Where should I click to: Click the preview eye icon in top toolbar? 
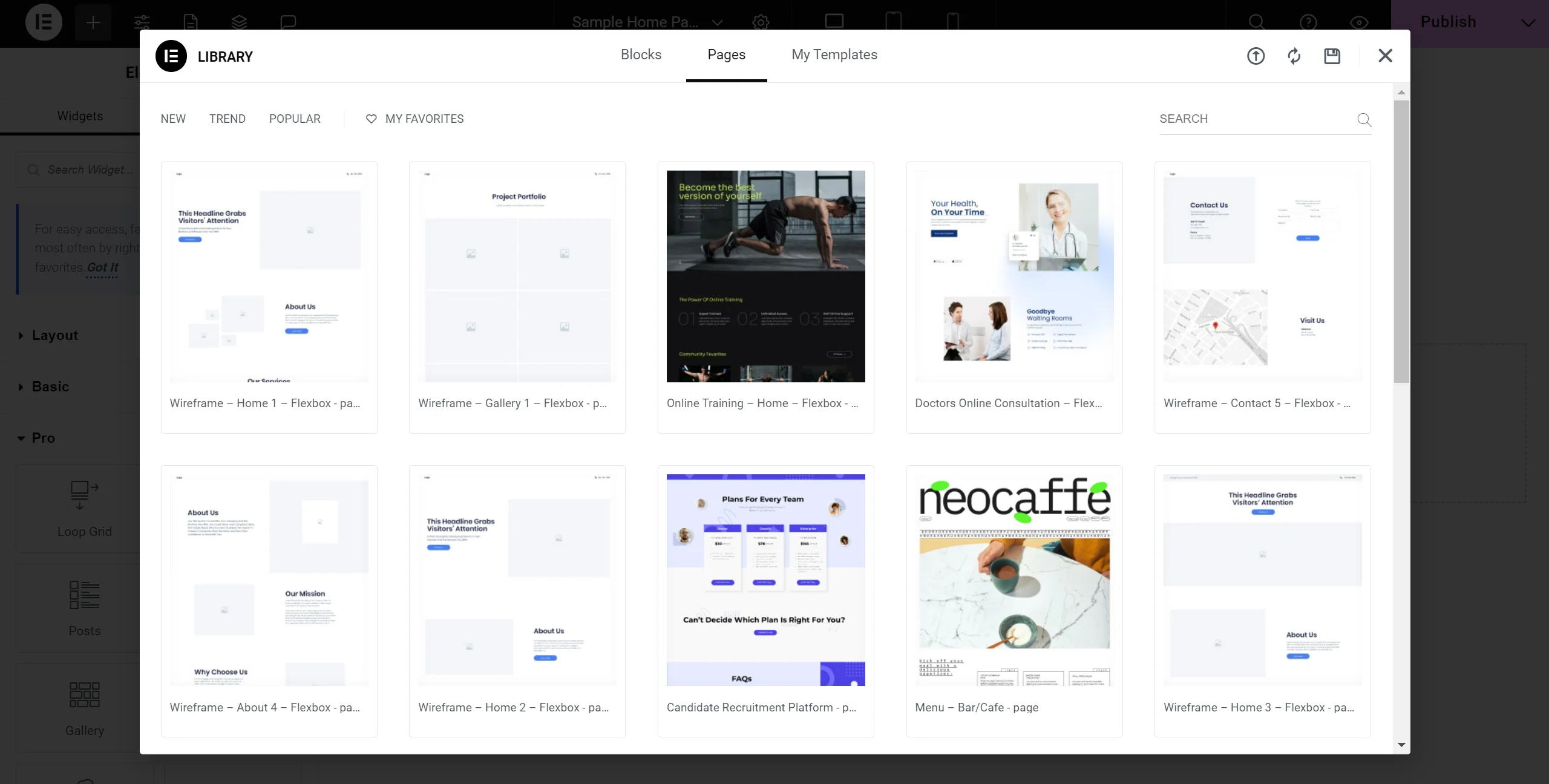[x=1358, y=21]
